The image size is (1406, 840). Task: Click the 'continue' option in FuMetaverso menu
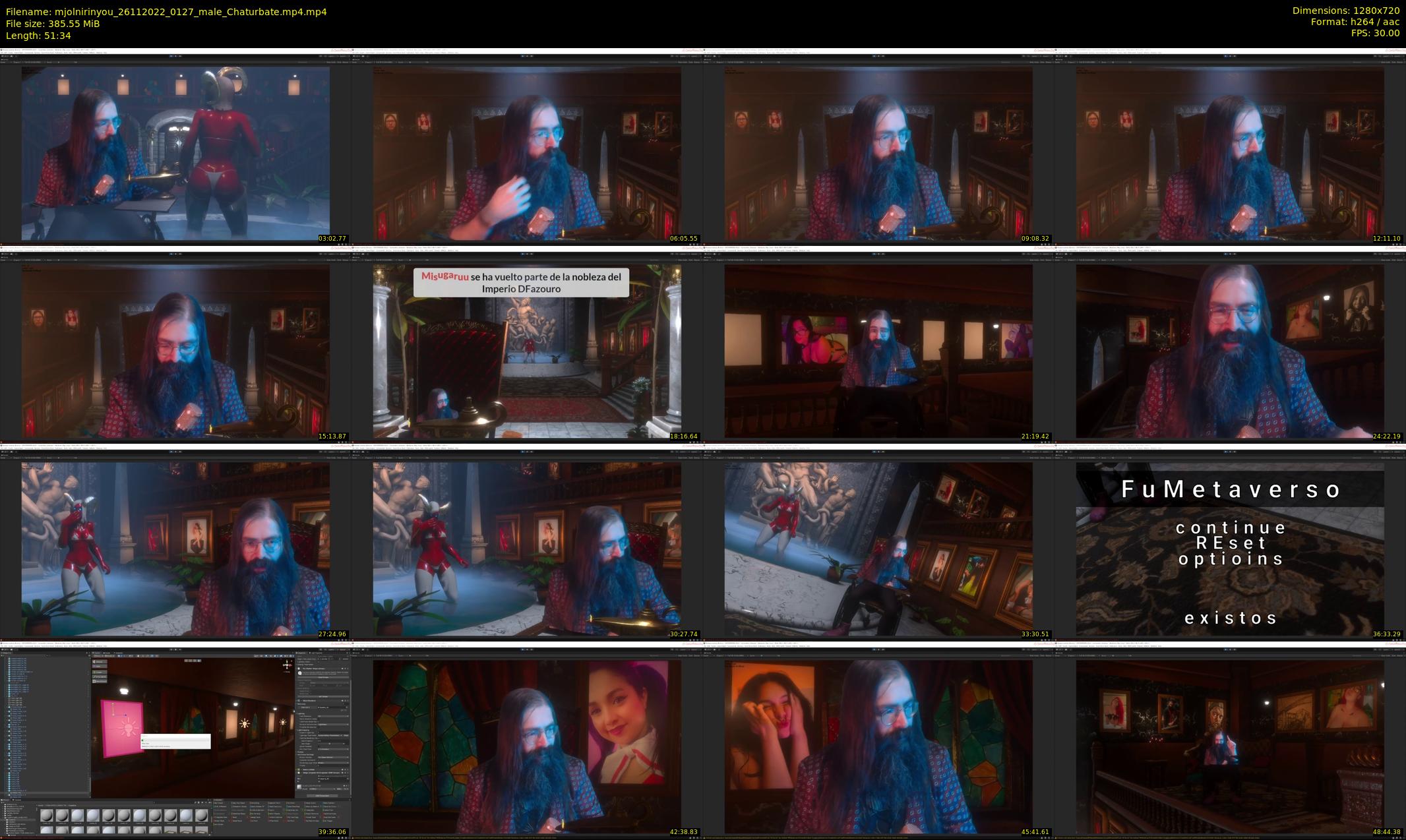click(1231, 527)
